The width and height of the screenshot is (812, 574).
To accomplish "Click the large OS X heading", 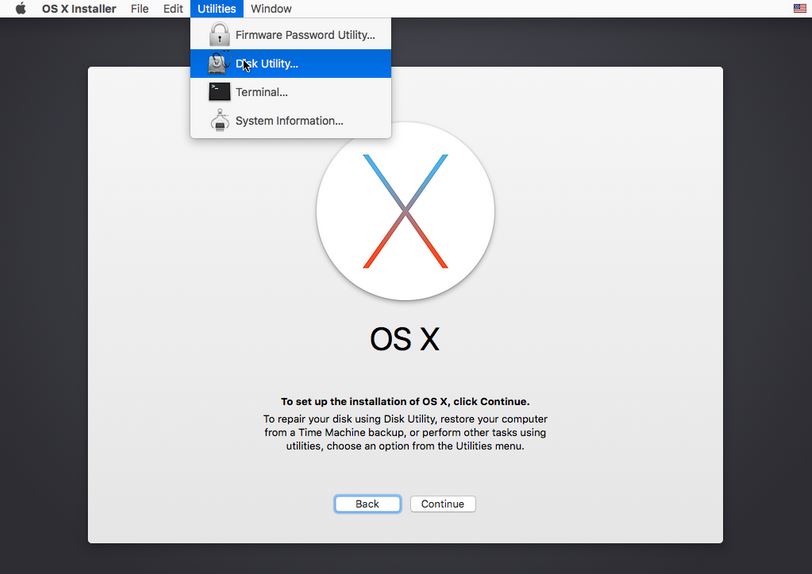I will pyautogui.click(x=405, y=339).
